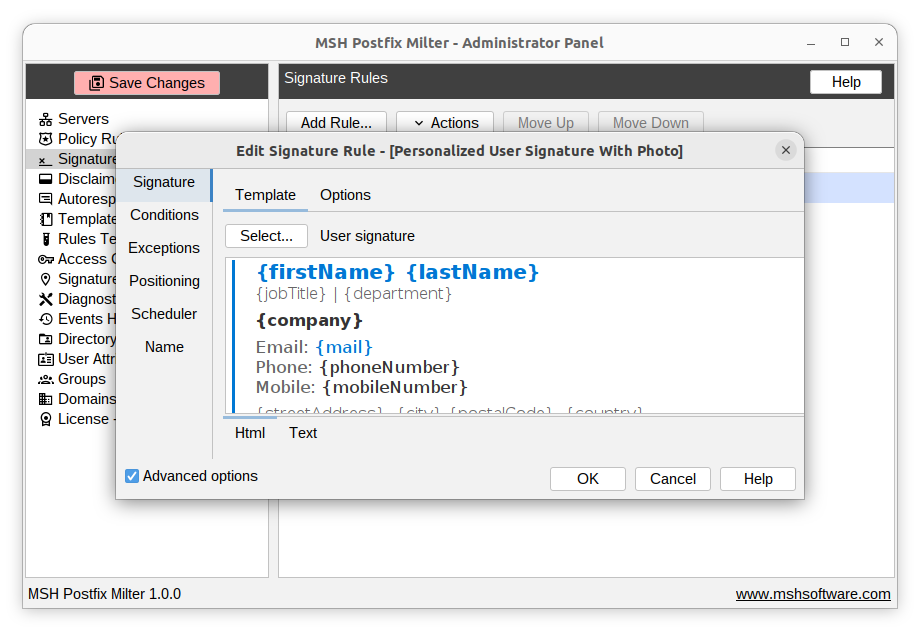Confirm the dialog with OK
The width and height of the screenshot is (921, 636).
(587, 479)
